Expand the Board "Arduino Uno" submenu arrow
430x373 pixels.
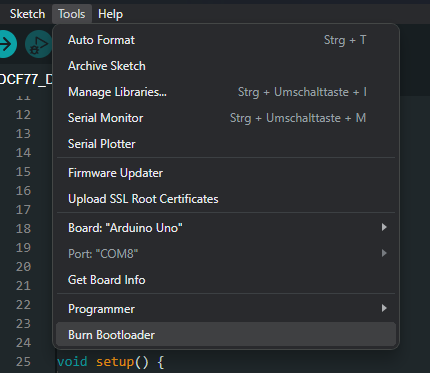coord(384,227)
